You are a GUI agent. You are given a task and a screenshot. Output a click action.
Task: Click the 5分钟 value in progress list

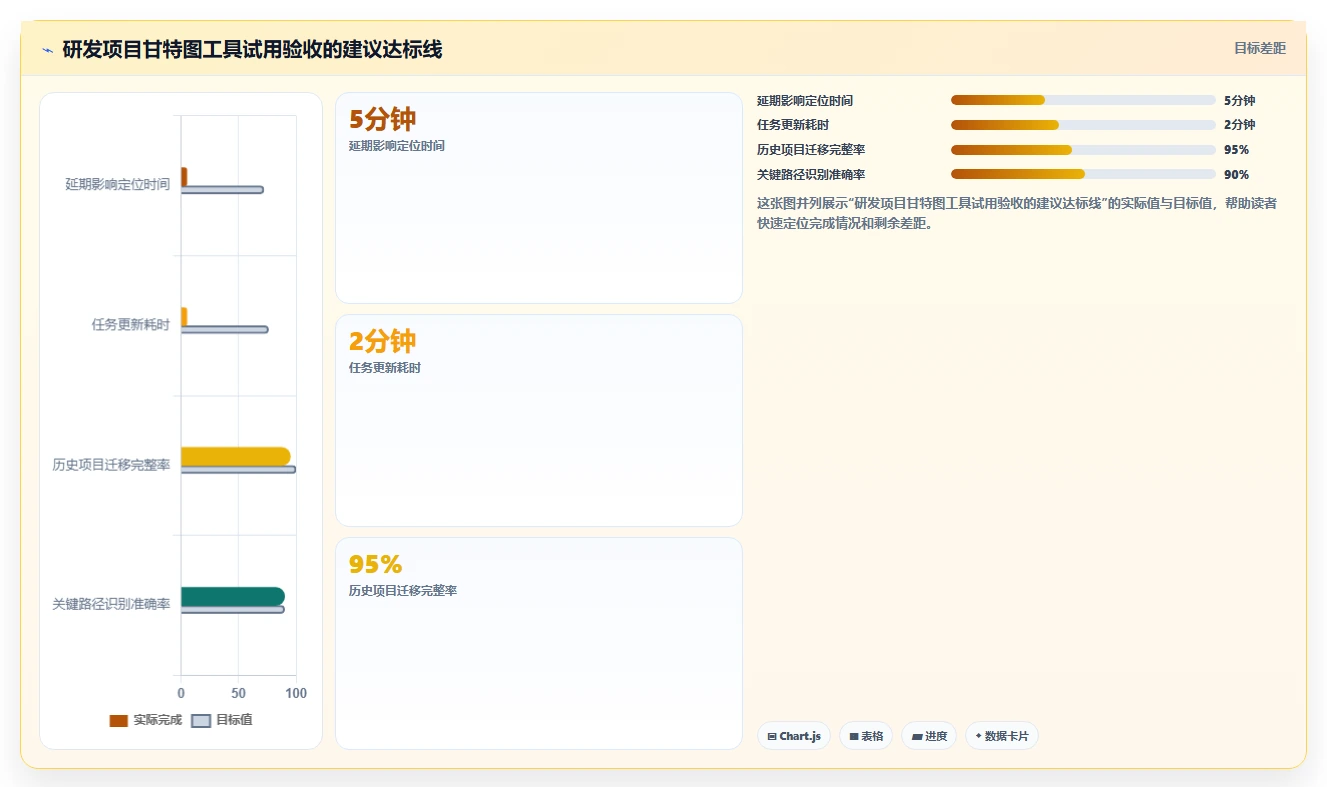(x=1239, y=100)
